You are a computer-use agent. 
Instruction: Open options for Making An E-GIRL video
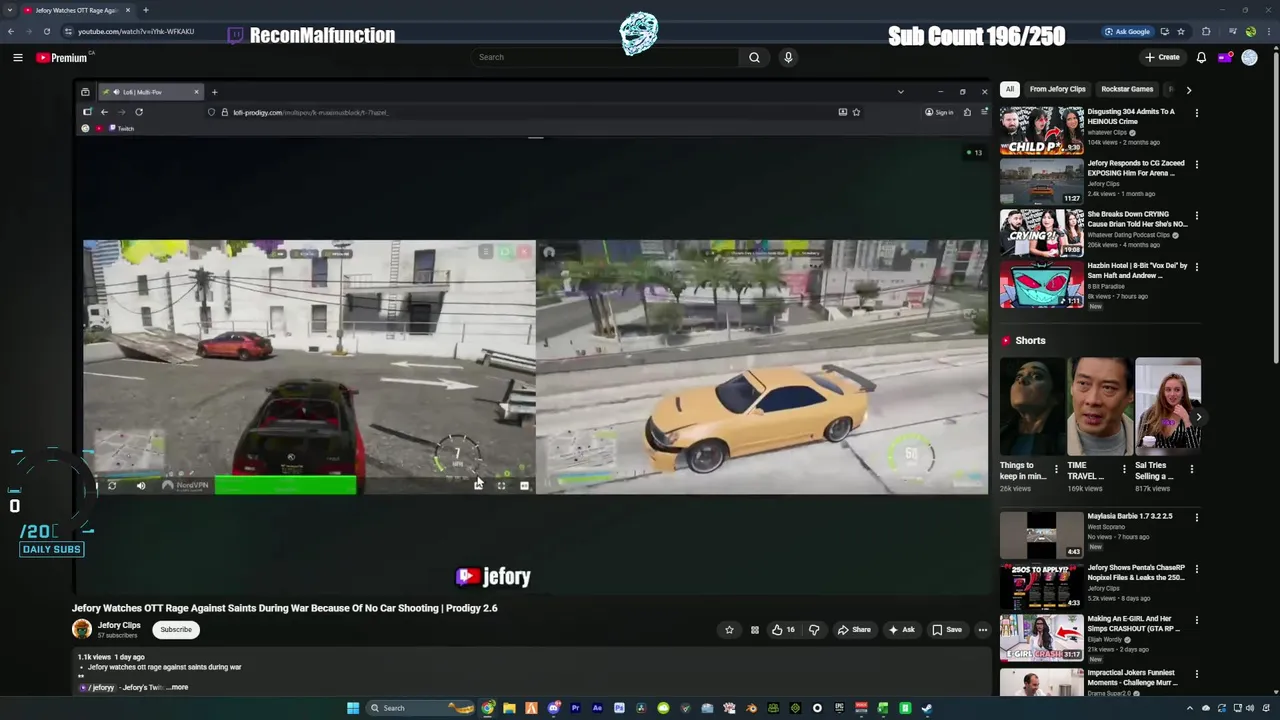[x=1196, y=620]
